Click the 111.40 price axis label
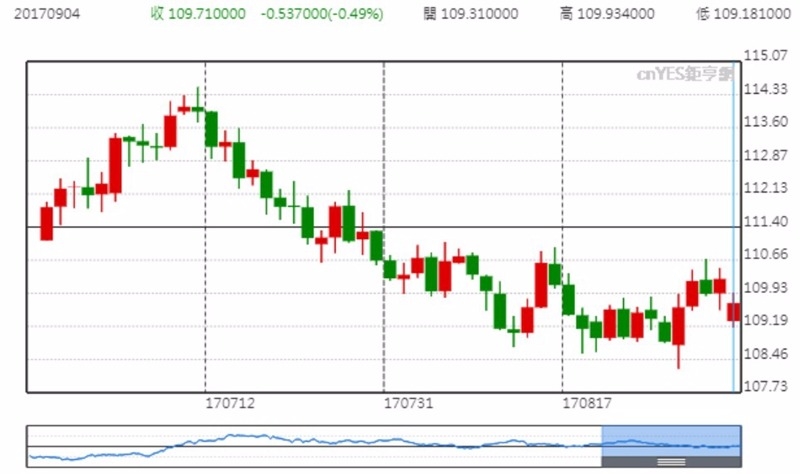 pos(765,221)
